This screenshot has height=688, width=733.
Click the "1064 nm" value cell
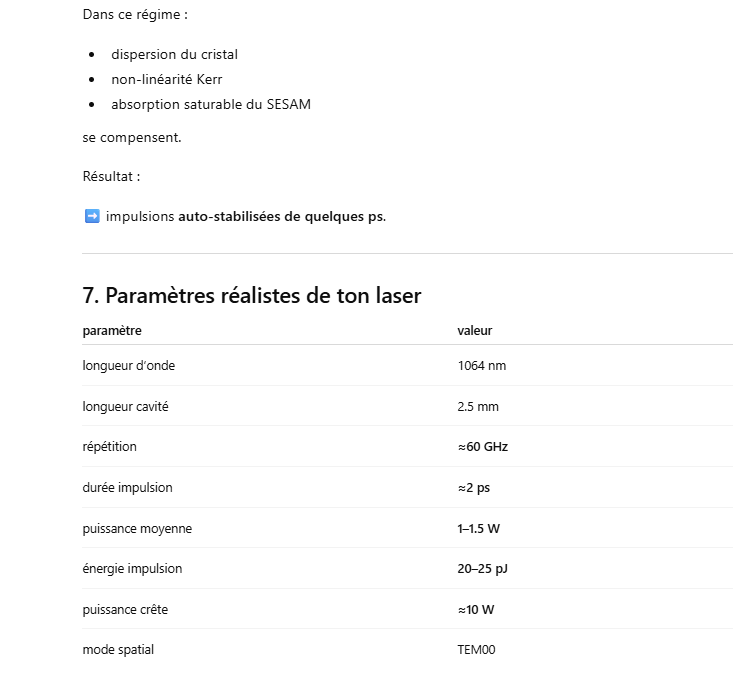point(482,366)
